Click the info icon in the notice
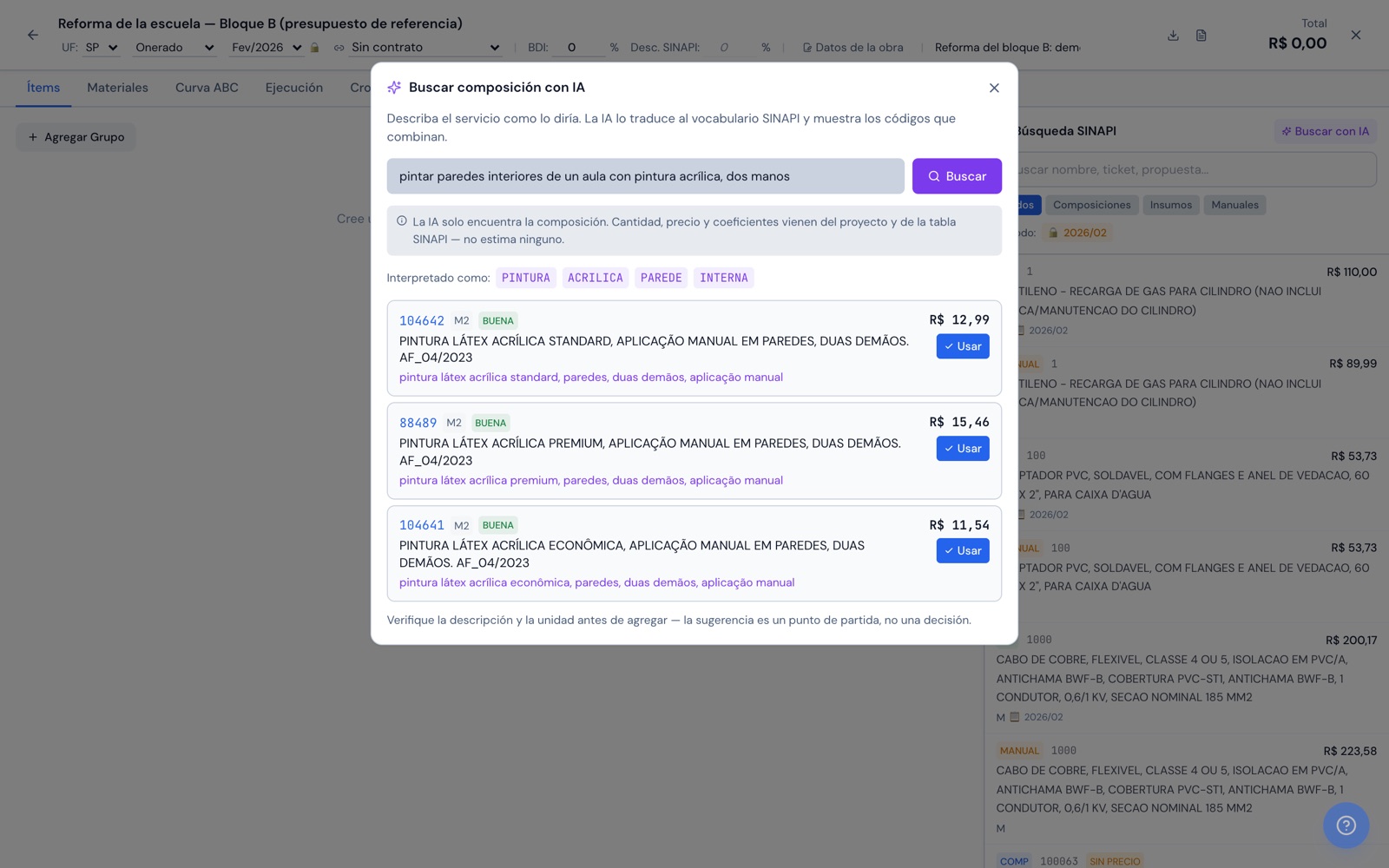This screenshot has width=1389, height=868. pyautogui.click(x=401, y=221)
